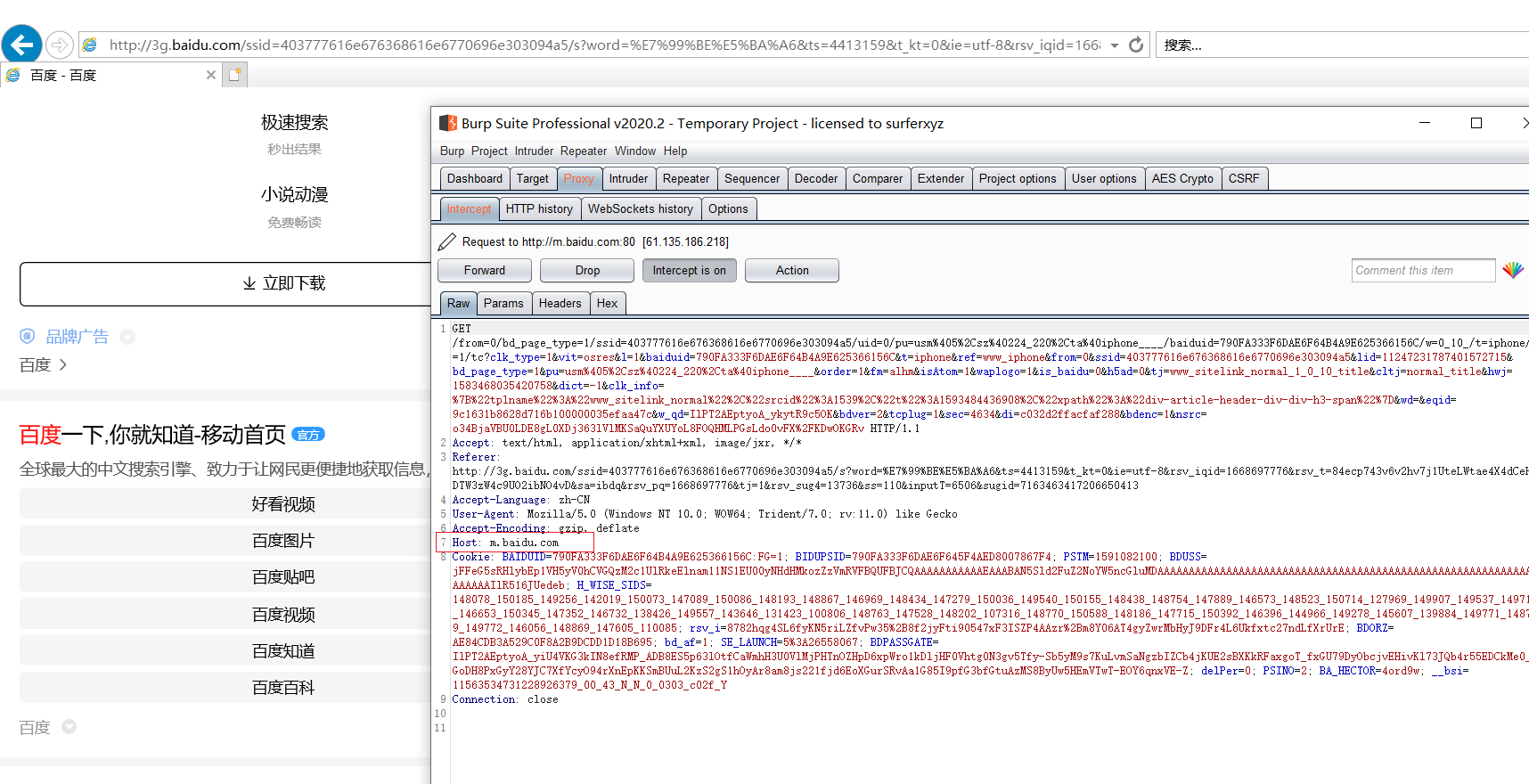Click the browser back arrow button
This screenshot has height=784, width=1529.
coord(21,44)
